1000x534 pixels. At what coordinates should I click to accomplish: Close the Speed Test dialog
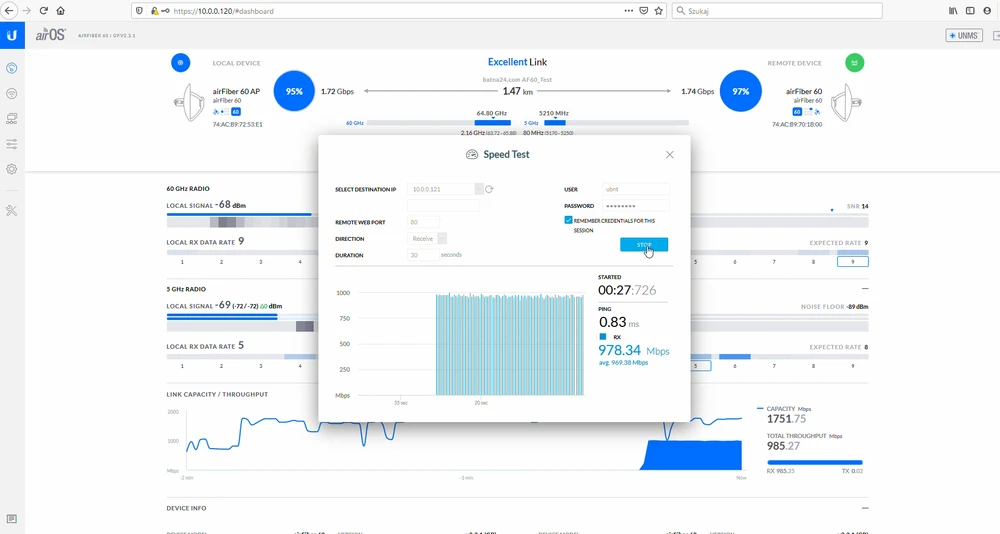tap(670, 154)
